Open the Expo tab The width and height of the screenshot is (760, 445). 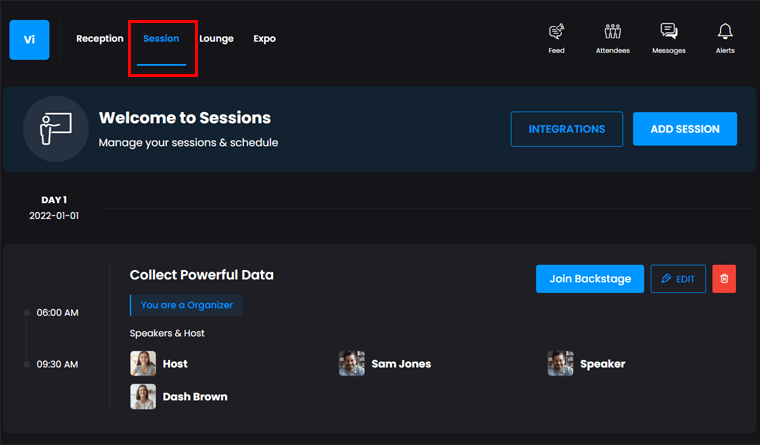tap(264, 39)
